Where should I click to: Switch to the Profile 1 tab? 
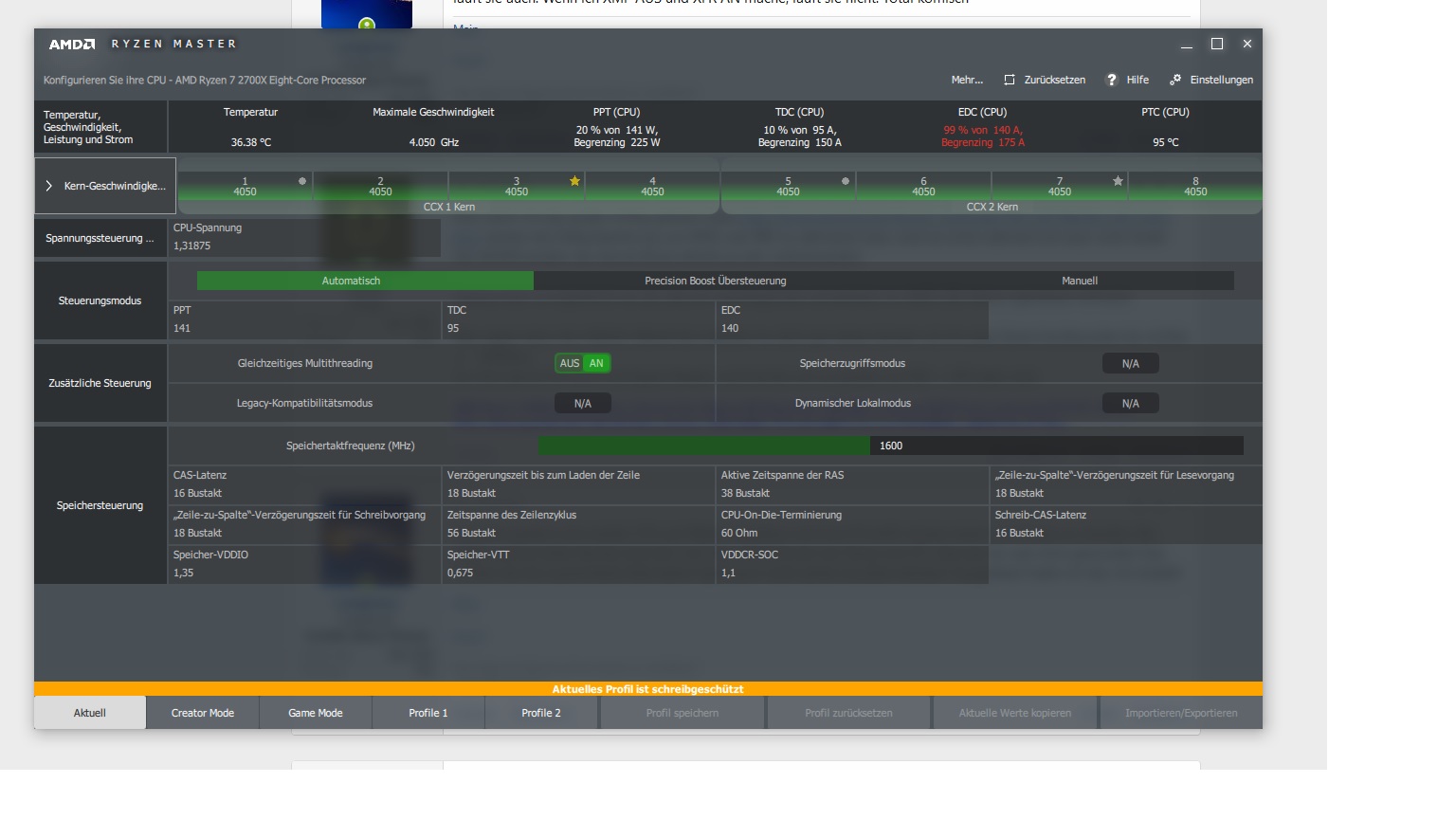click(x=428, y=713)
